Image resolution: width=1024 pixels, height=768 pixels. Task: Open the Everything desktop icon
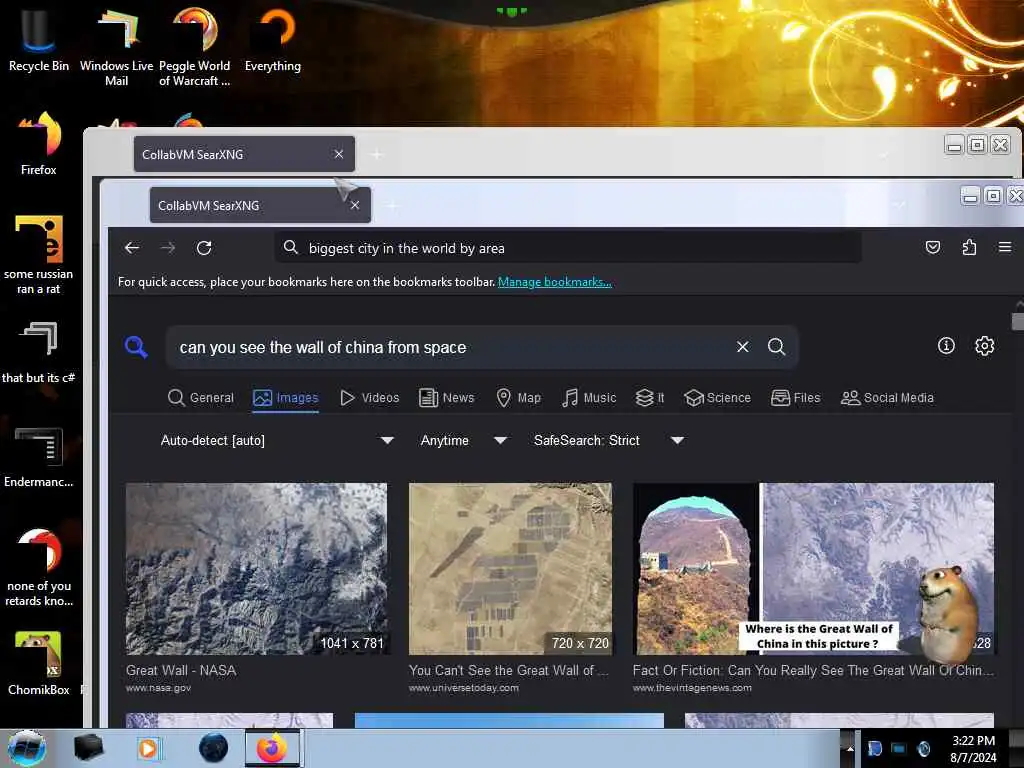273,39
